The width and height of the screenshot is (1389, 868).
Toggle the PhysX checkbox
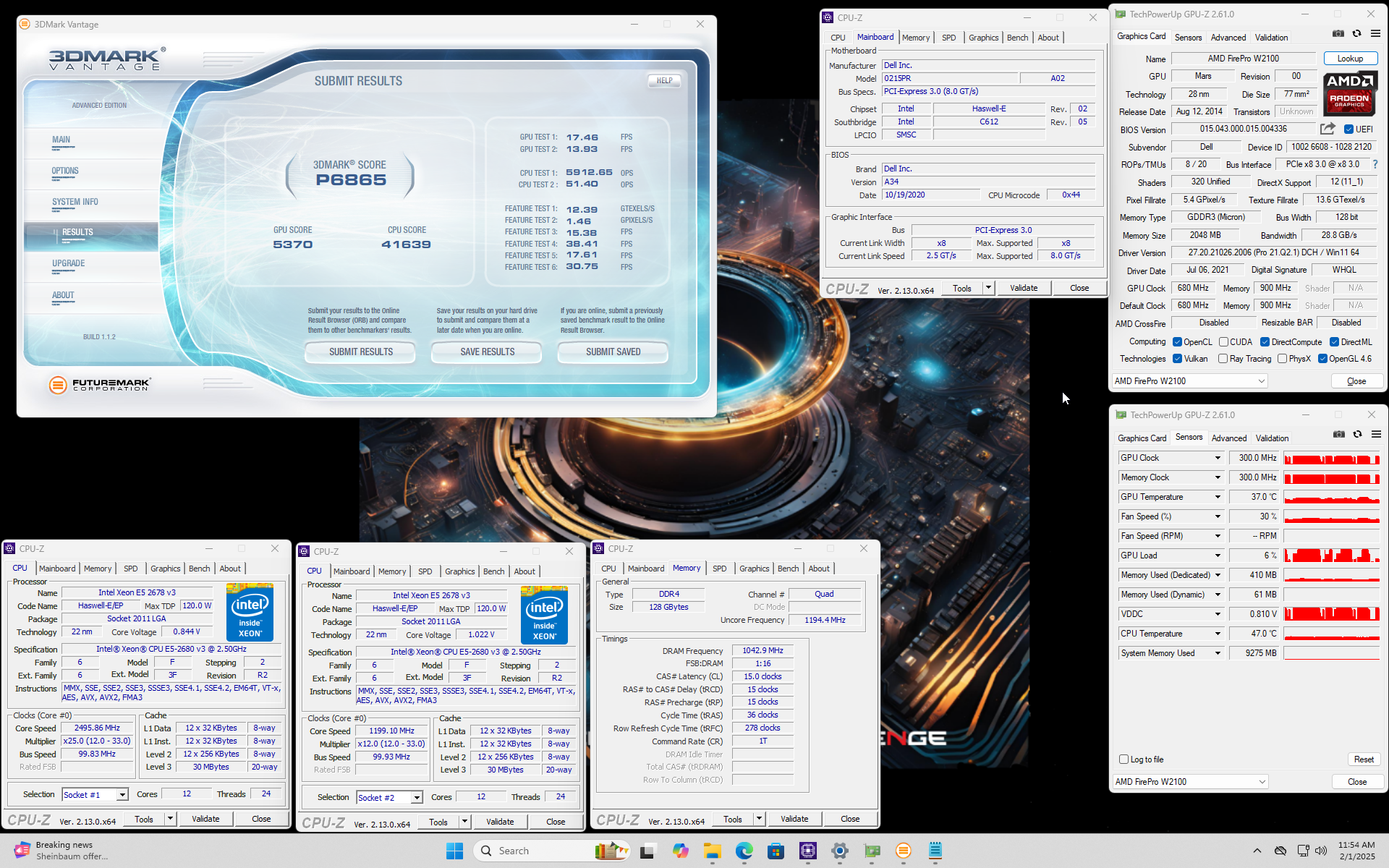tap(1283, 359)
